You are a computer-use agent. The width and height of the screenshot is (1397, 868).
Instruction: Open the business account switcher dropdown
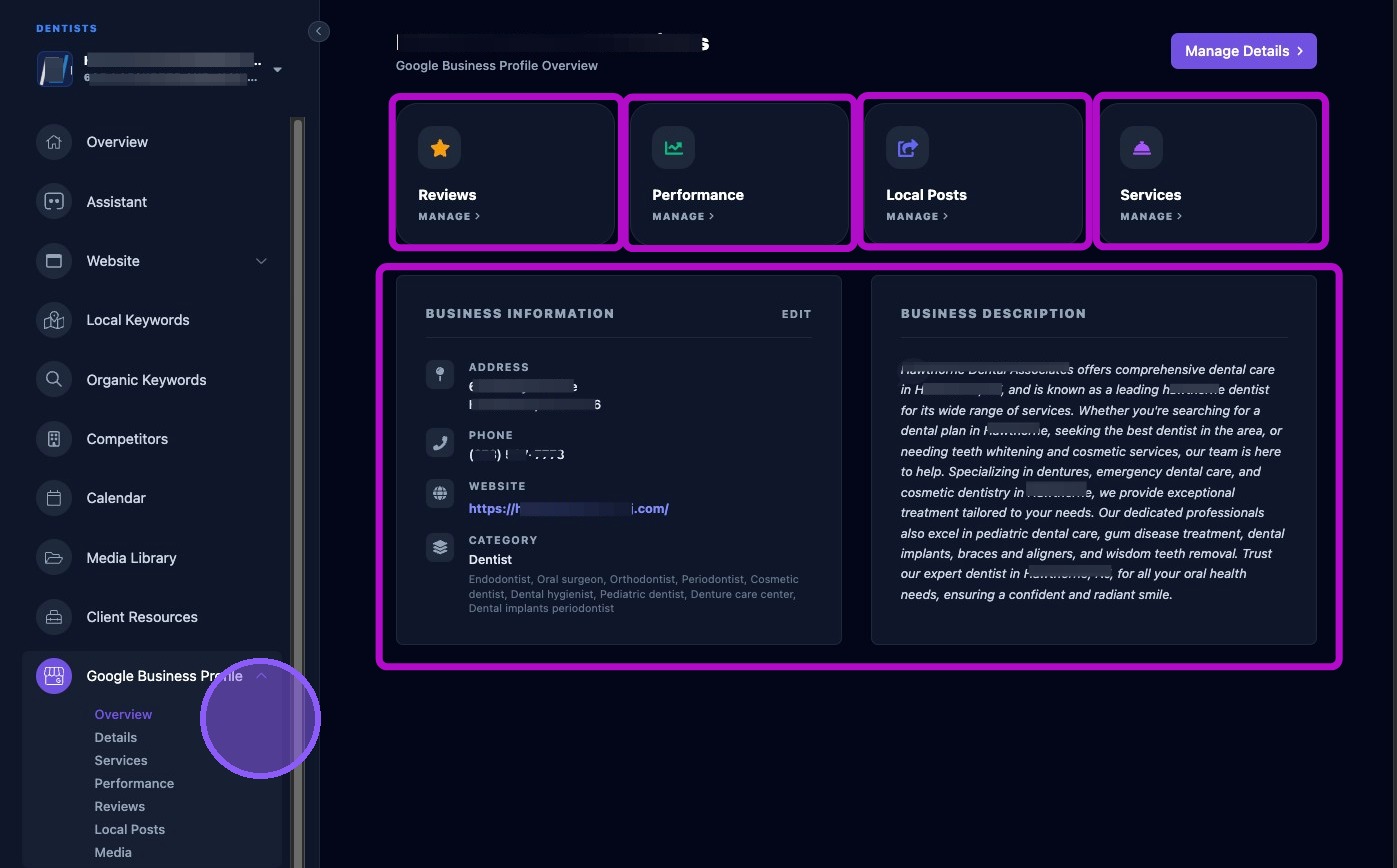pyautogui.click(x=278, y=70)
